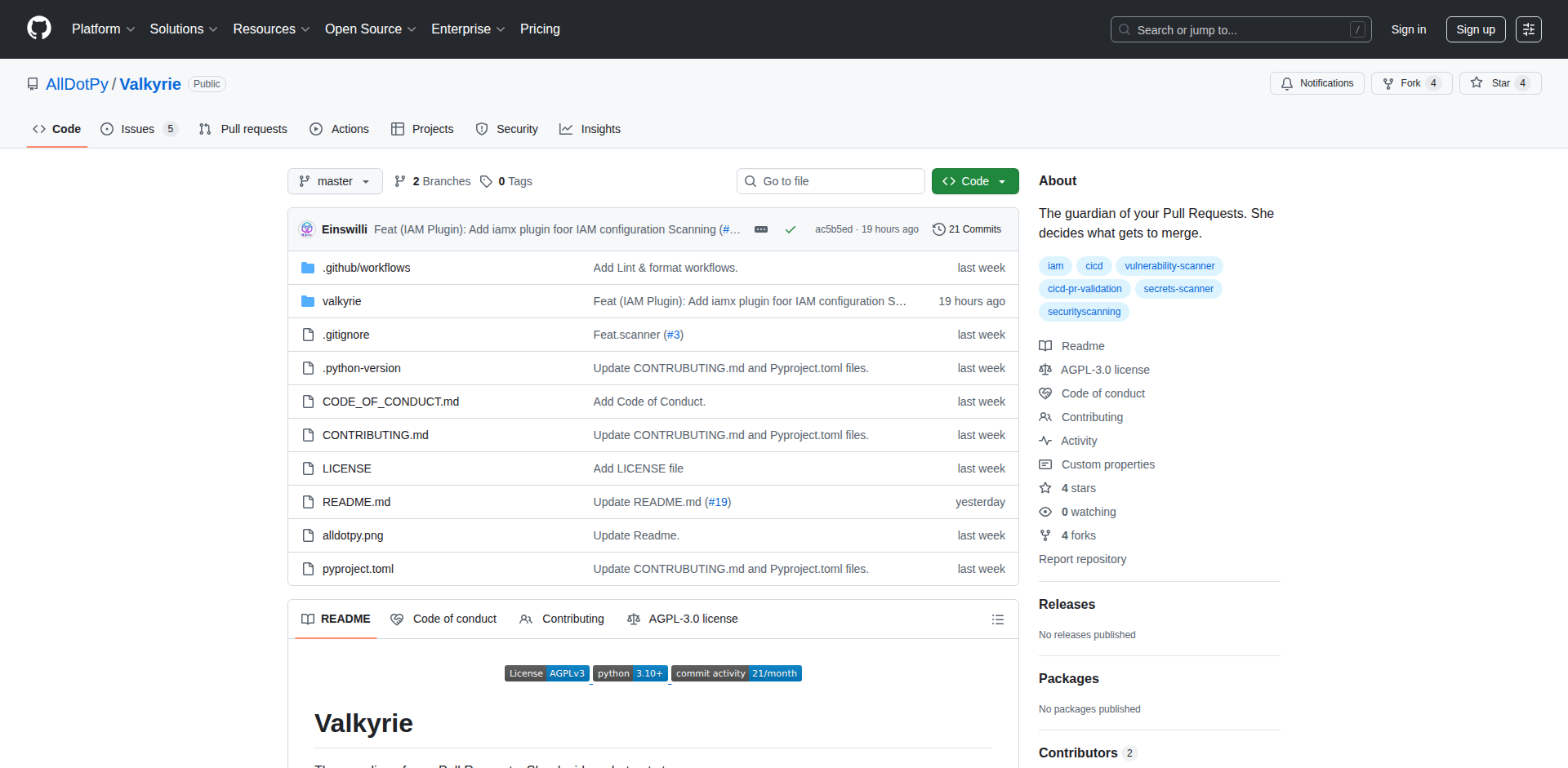Viewport: 1568px width, 768px height.
Task: Open the 4 stars link
Action: [1067, 488]
